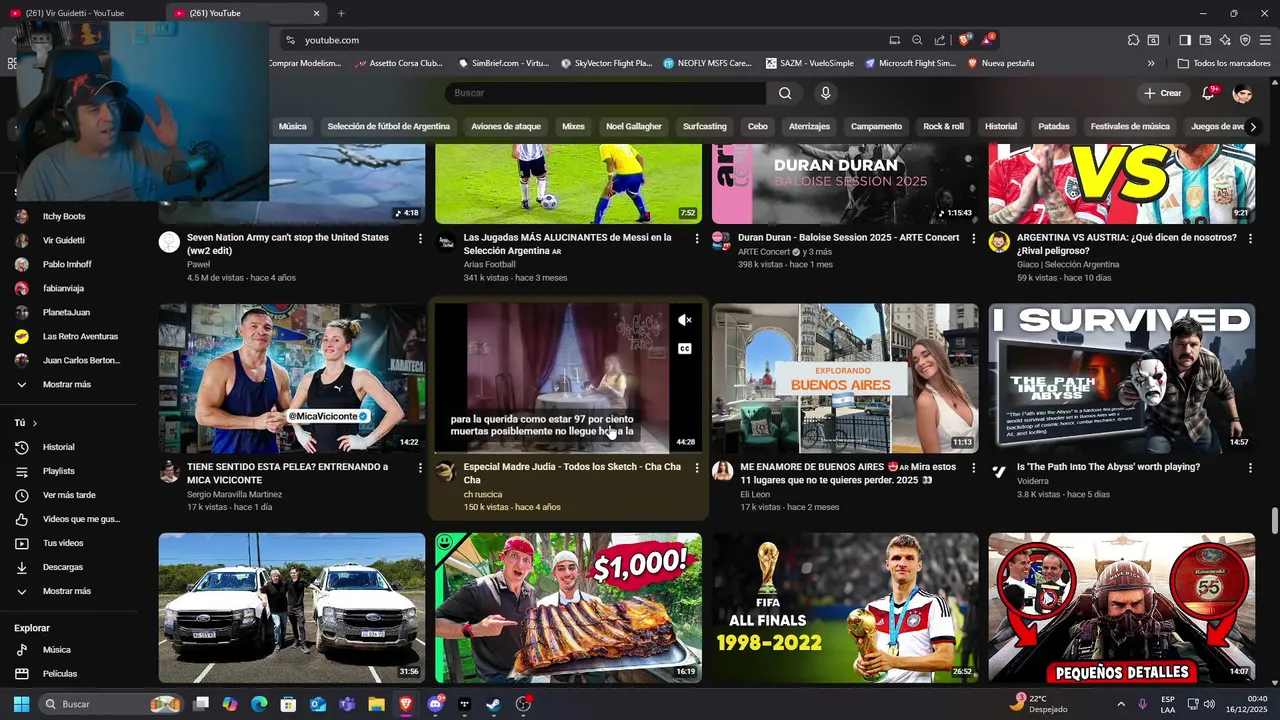Toggle captions CC on the preview video
This screenshot has height=720, width=1280.
point(685,349)
